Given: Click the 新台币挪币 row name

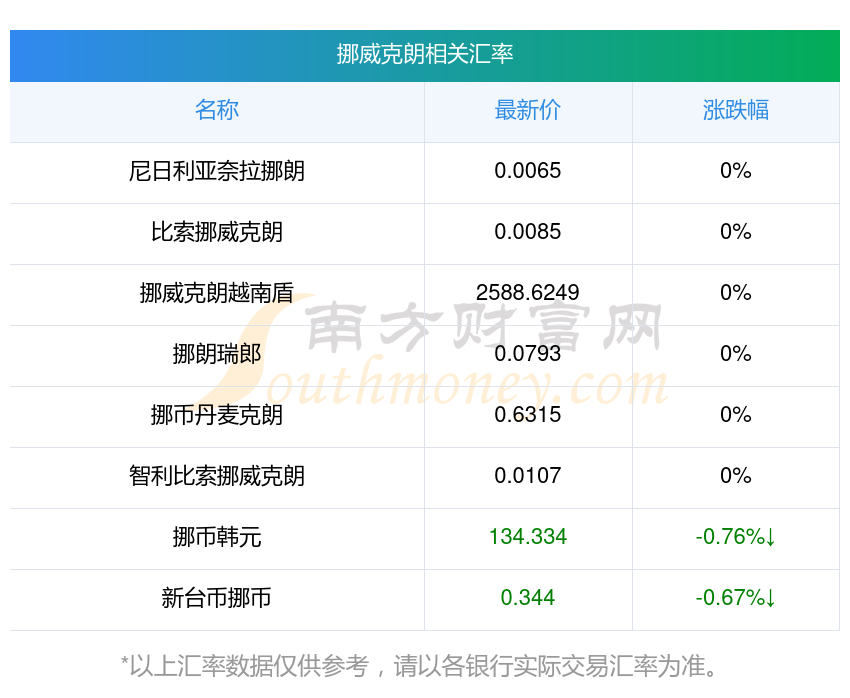Looking at the screenshot, I should pyautogui.click(x=217, y=598).
